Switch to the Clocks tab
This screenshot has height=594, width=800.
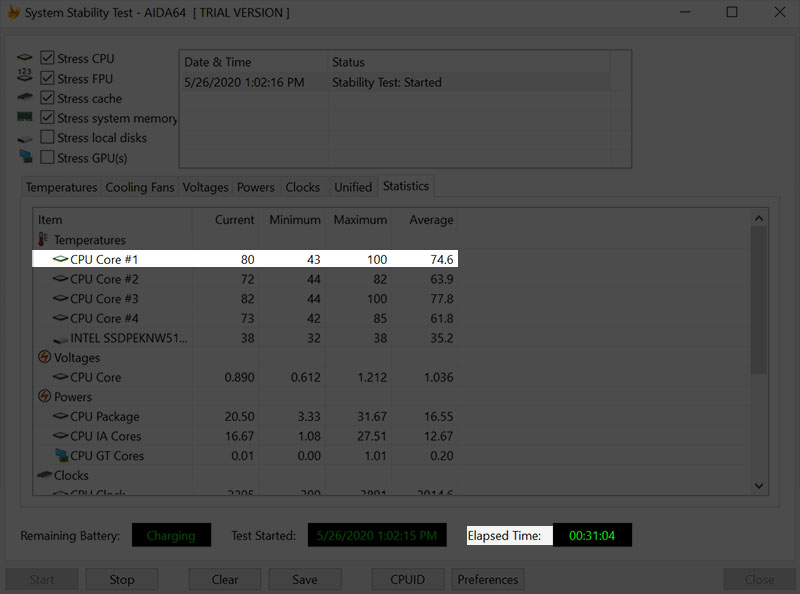[x=303, y=187]
